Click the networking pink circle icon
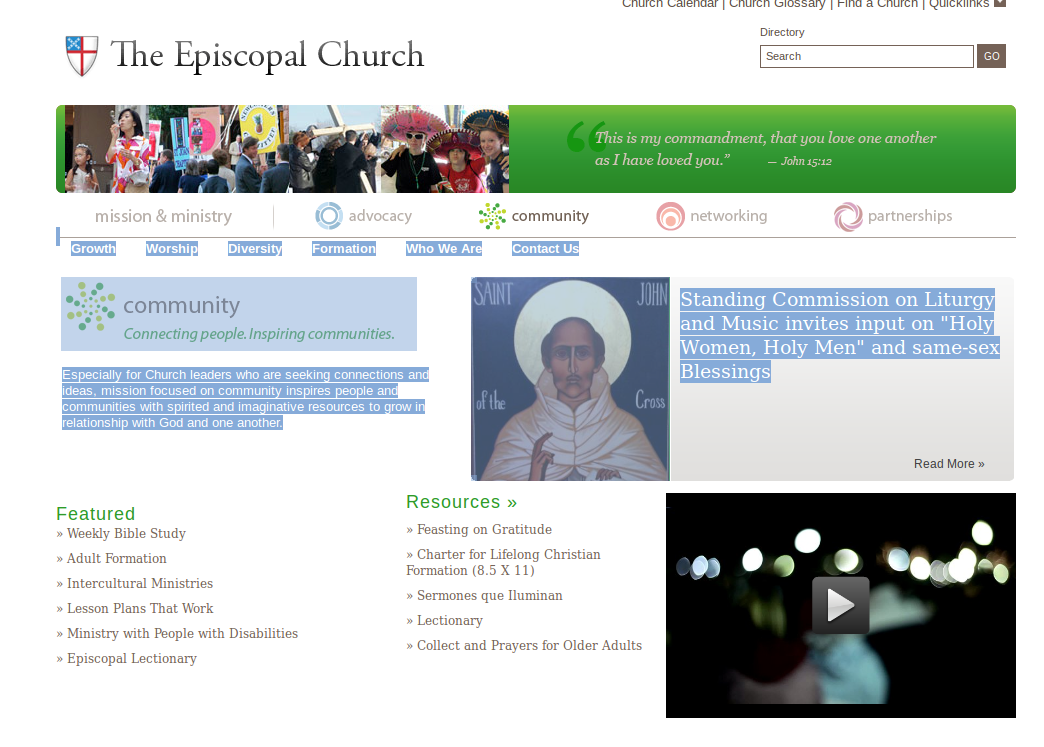 tap(670, 216)
